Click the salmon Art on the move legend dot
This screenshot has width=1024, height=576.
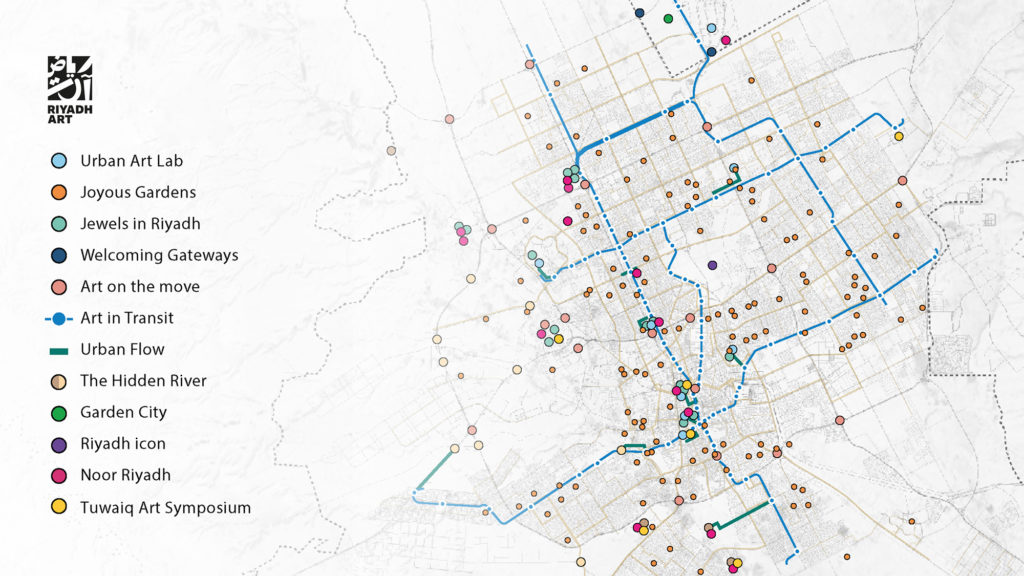point(59,287)
